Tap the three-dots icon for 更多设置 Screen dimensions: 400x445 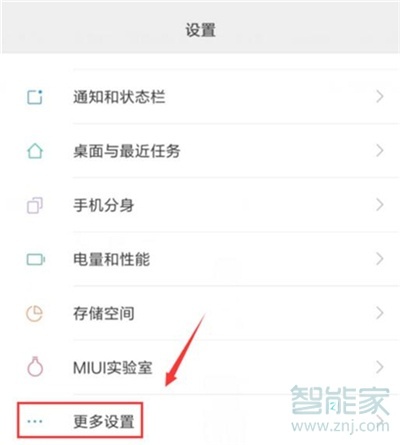pos(35,421)
